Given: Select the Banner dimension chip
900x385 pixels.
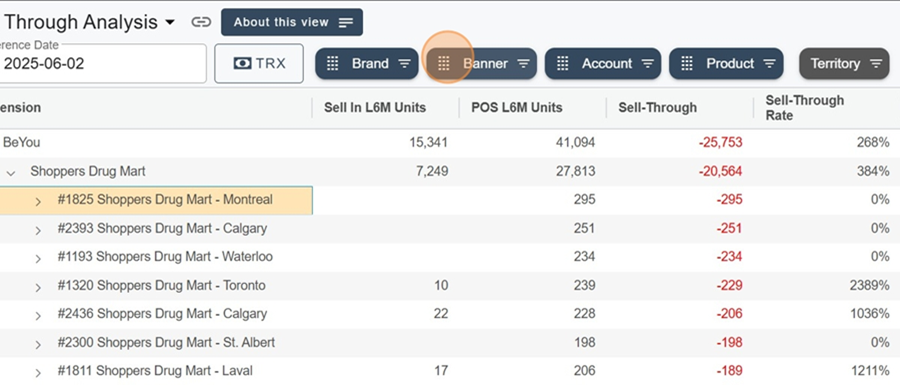Looking at the screenshot, I should [x=481, y=64].
